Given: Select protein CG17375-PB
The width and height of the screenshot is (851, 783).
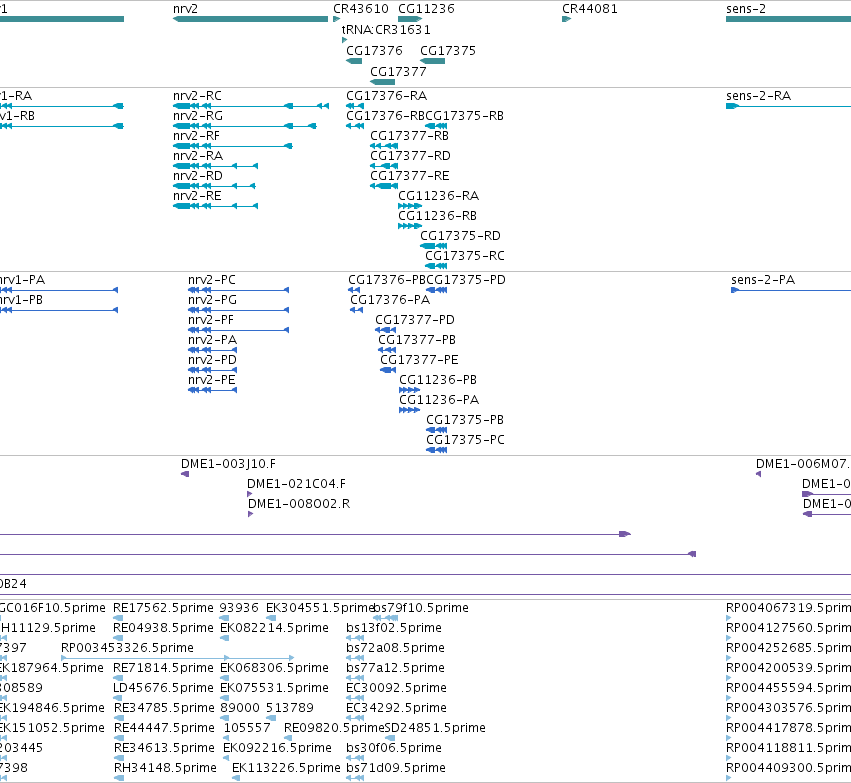Looking at the screenshot, I should 465,421.
